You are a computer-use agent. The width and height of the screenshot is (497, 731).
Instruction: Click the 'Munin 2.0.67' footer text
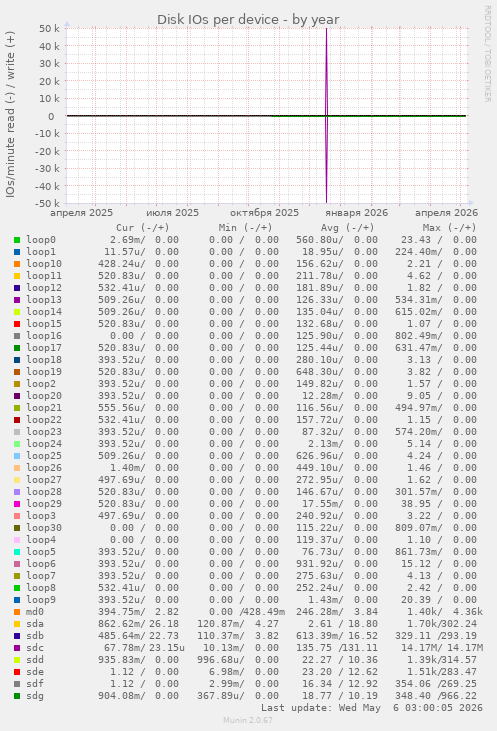pos(248,720)
